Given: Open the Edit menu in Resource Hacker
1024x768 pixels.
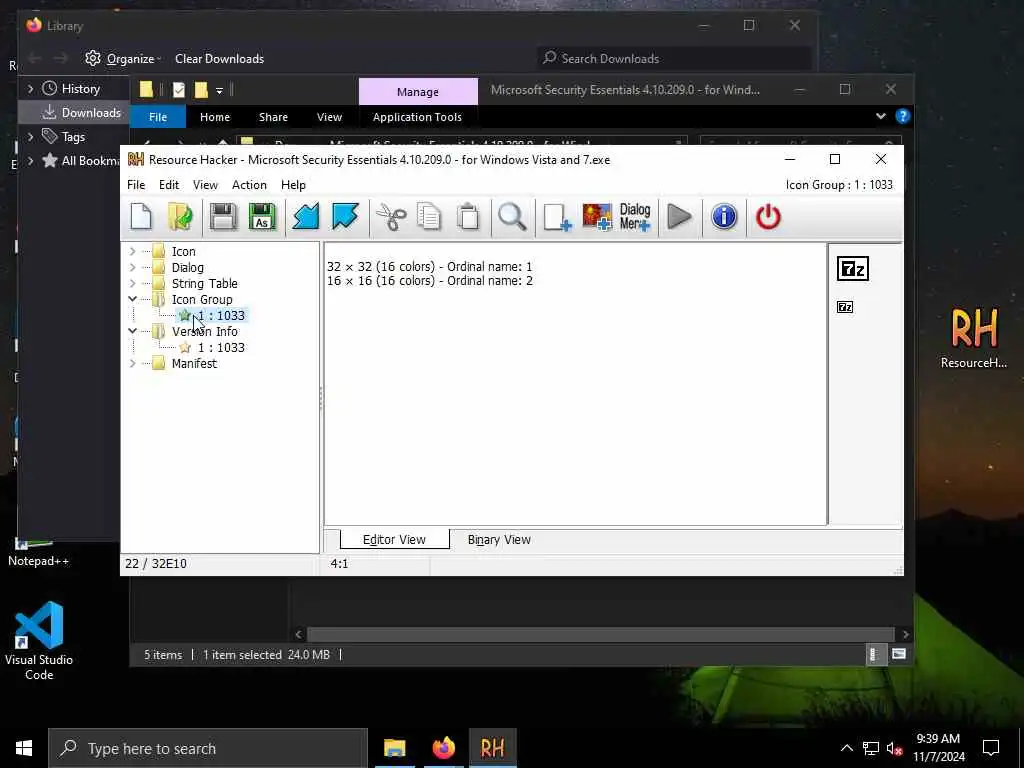Looking at the screenshot, I should coord(168,185).
